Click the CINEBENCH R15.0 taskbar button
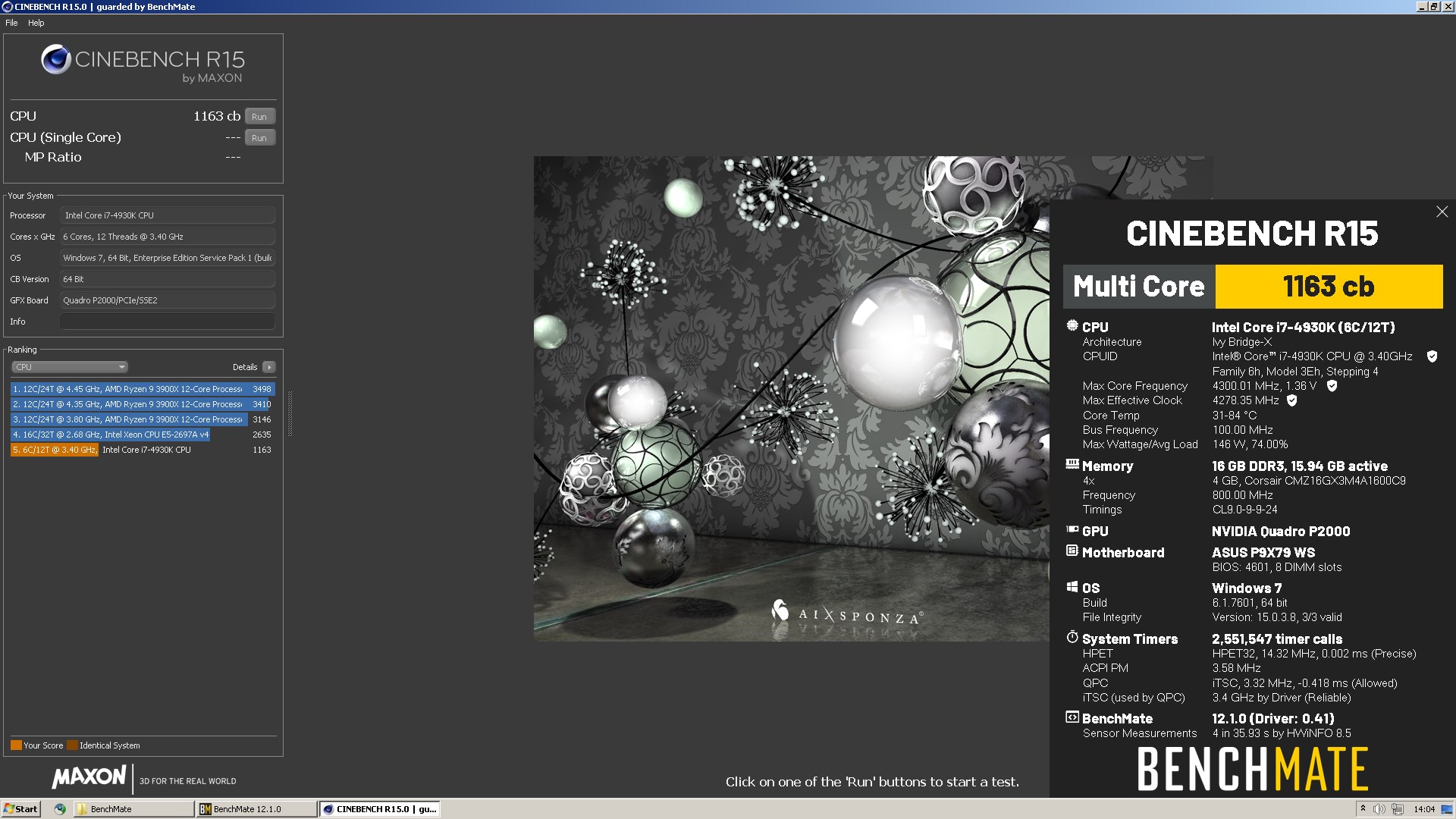Image resolution: width=1456 pixels, height=819 pixels. pos(379,809)
